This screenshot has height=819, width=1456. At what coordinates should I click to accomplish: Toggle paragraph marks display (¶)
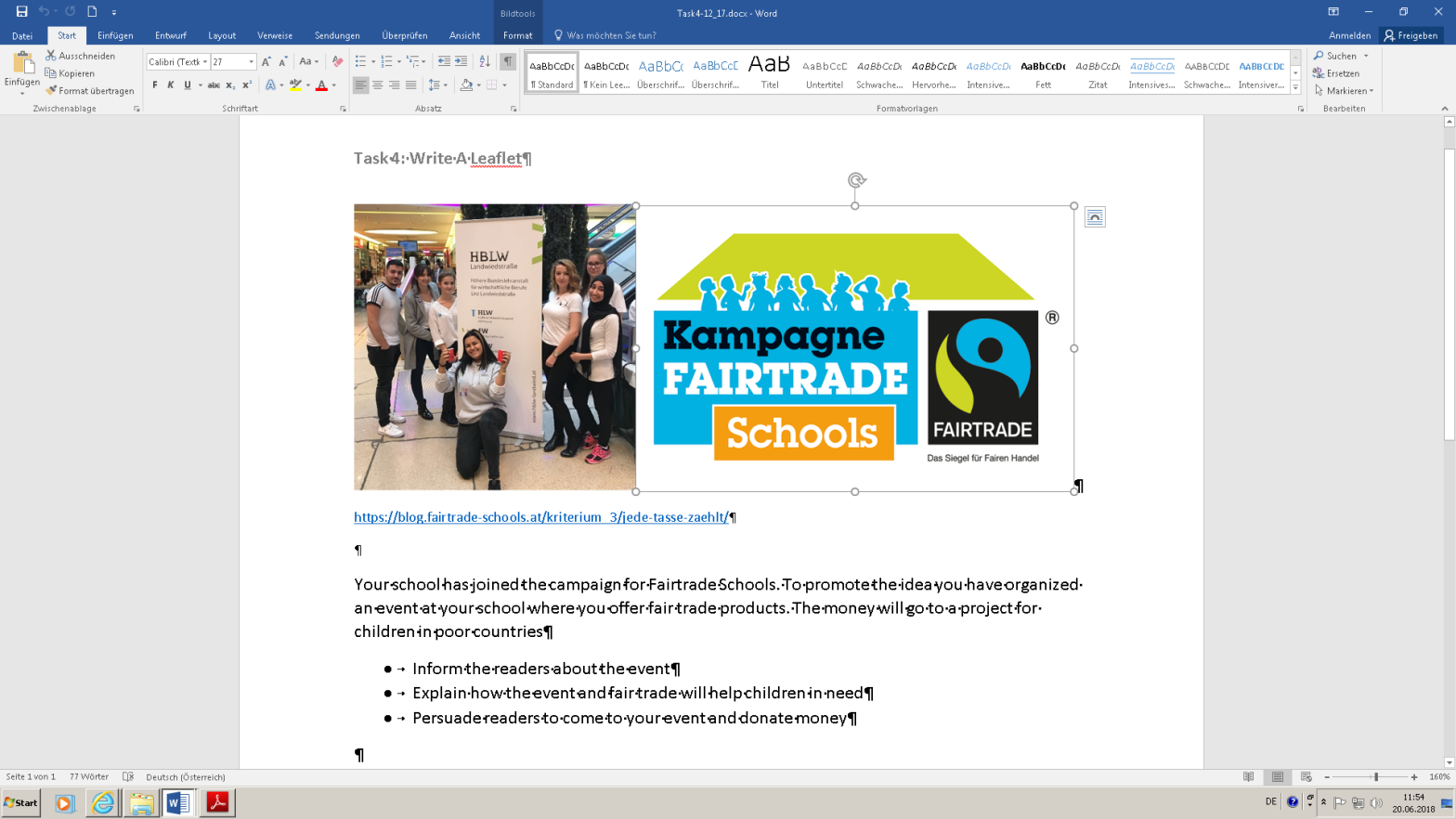508,61
